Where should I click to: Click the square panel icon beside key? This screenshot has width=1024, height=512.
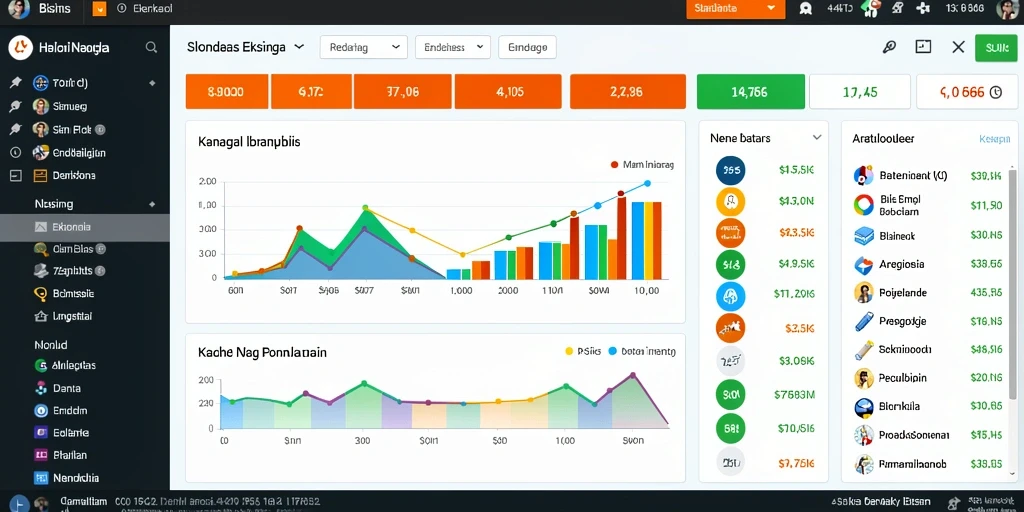point(923,46)
